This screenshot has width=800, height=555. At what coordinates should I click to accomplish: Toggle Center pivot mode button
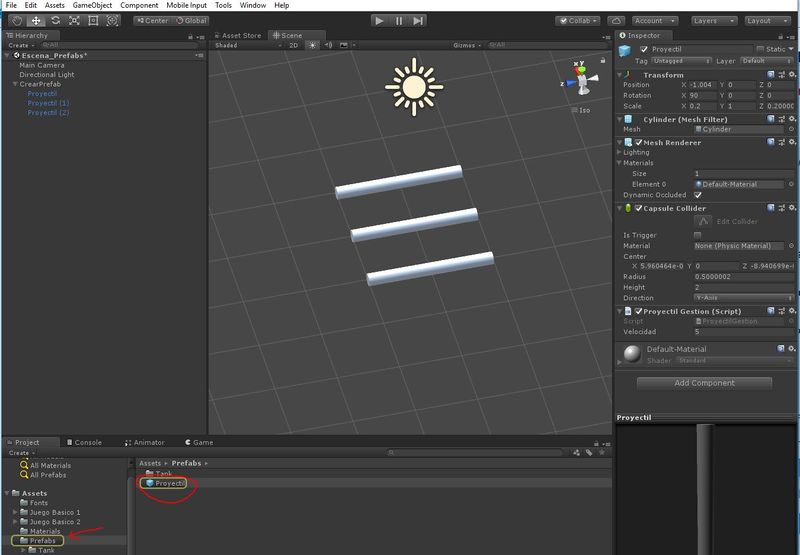tap(152, 21)
